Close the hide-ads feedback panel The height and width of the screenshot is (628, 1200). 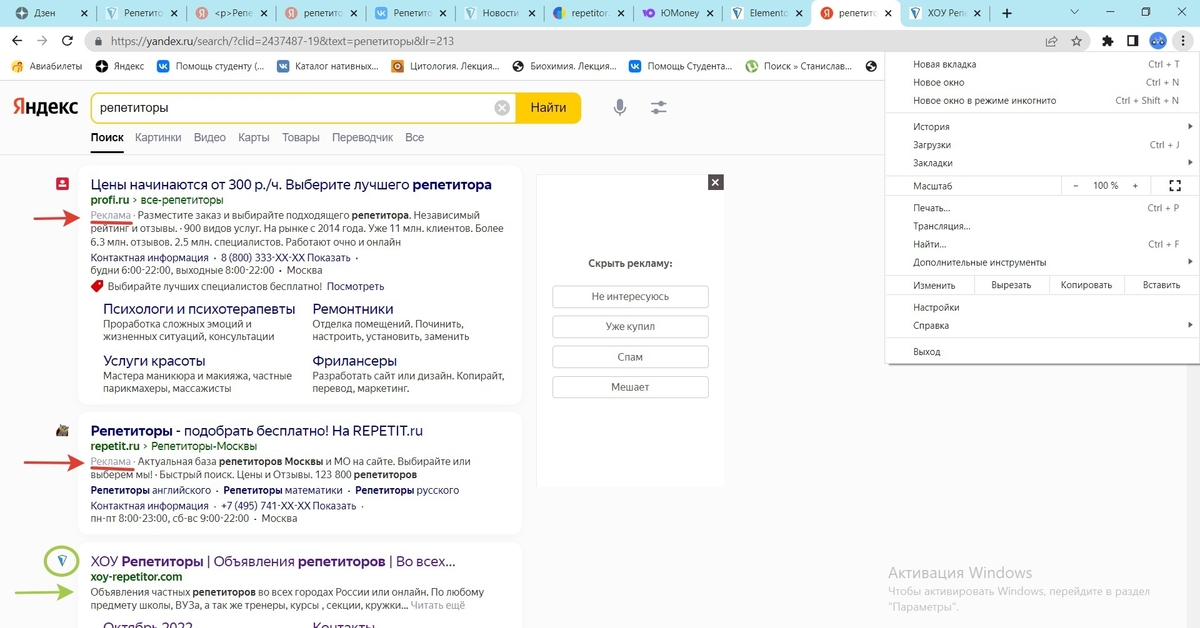click(714, 182)
